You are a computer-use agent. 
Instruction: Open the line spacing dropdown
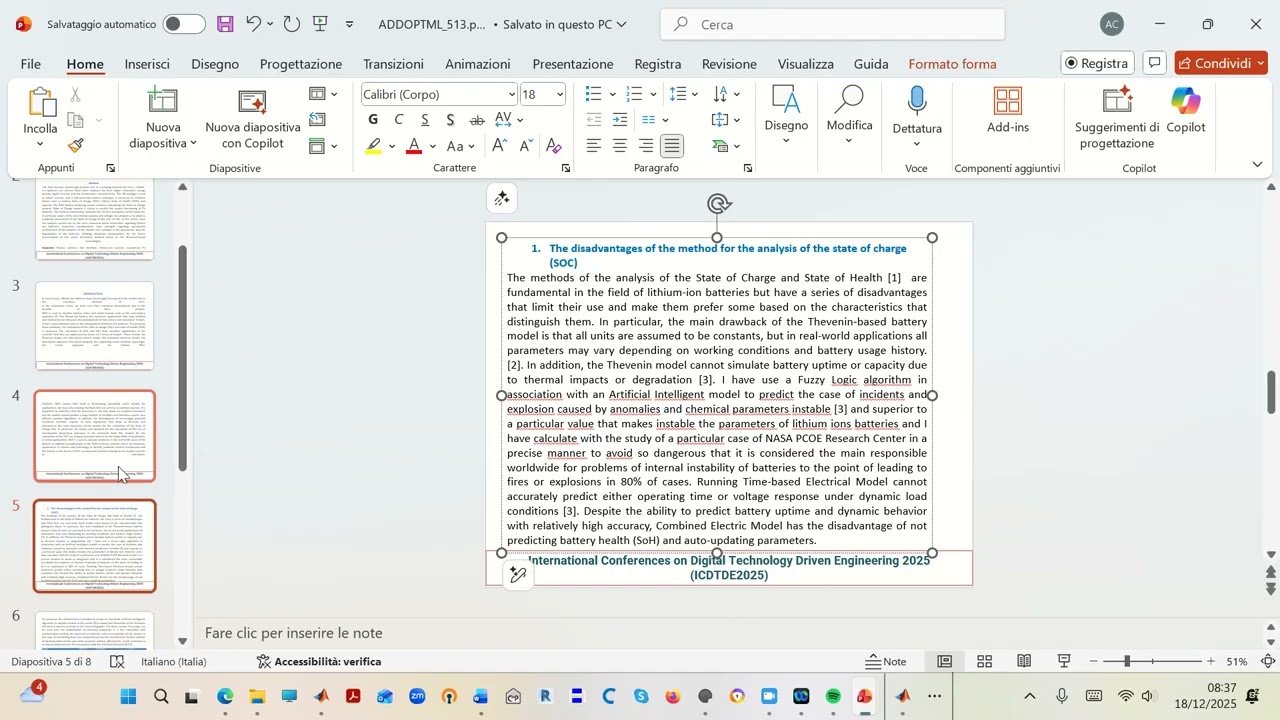[684, 94]
